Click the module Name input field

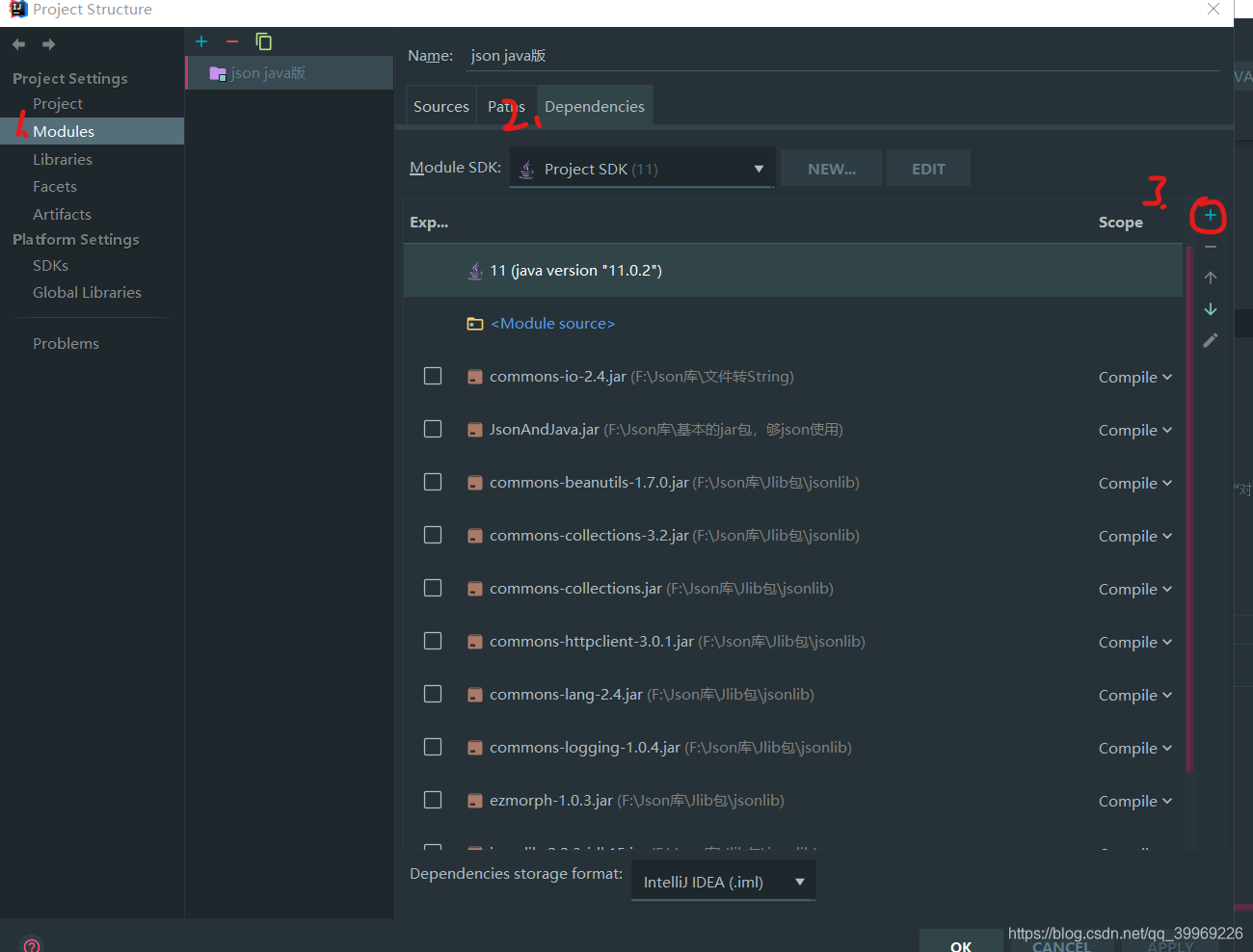click(843, 56)
